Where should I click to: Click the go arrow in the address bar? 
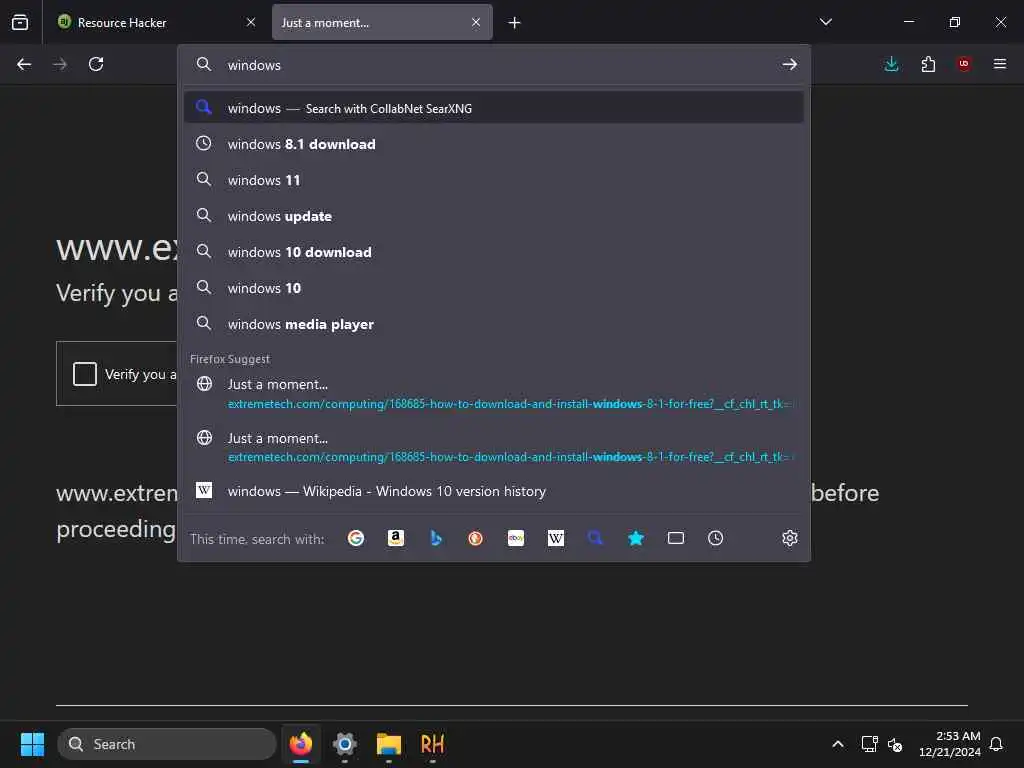pos(790,64)
